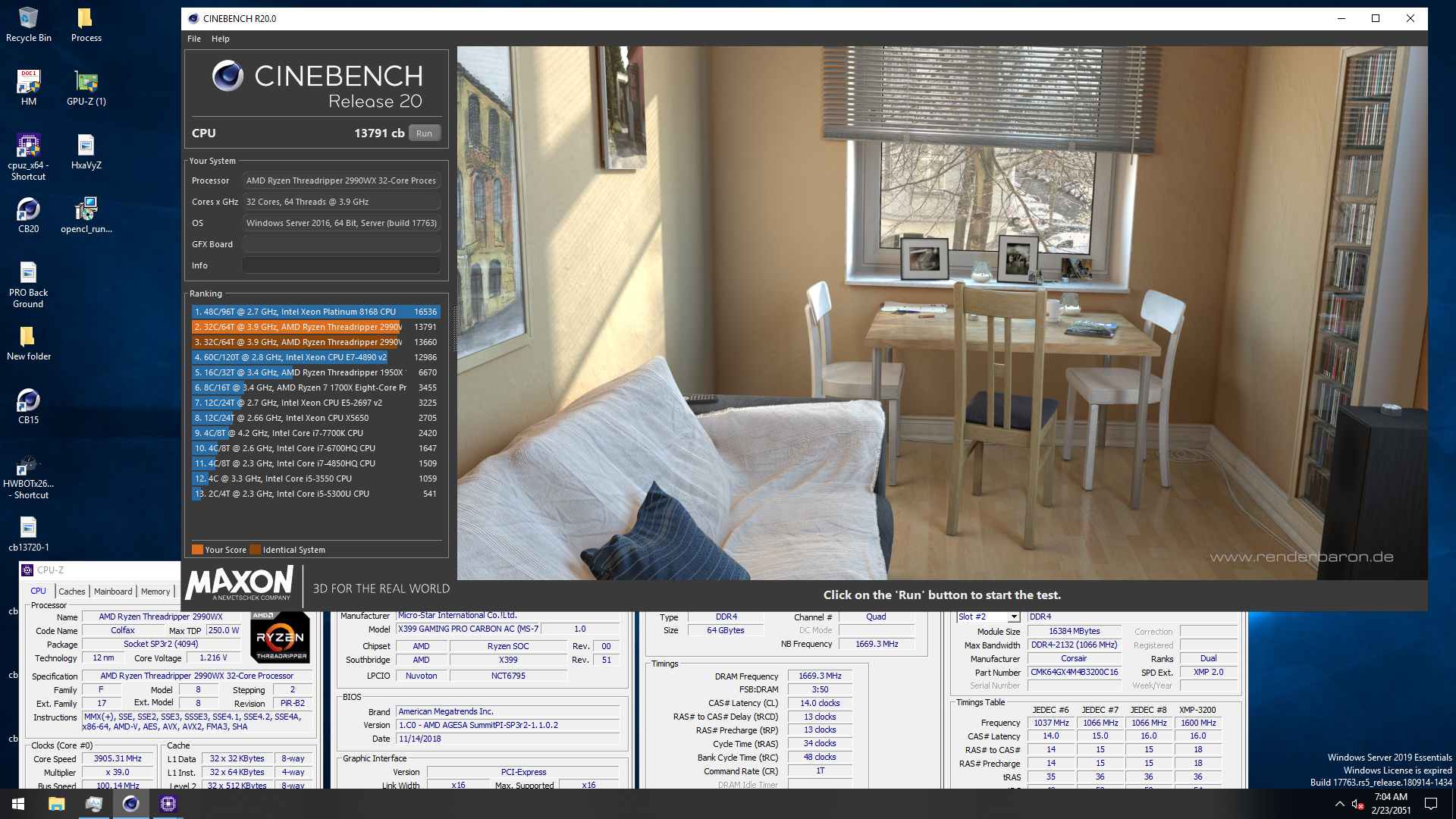Open the cb13720-1 file icon

click(x=28, y=533)
